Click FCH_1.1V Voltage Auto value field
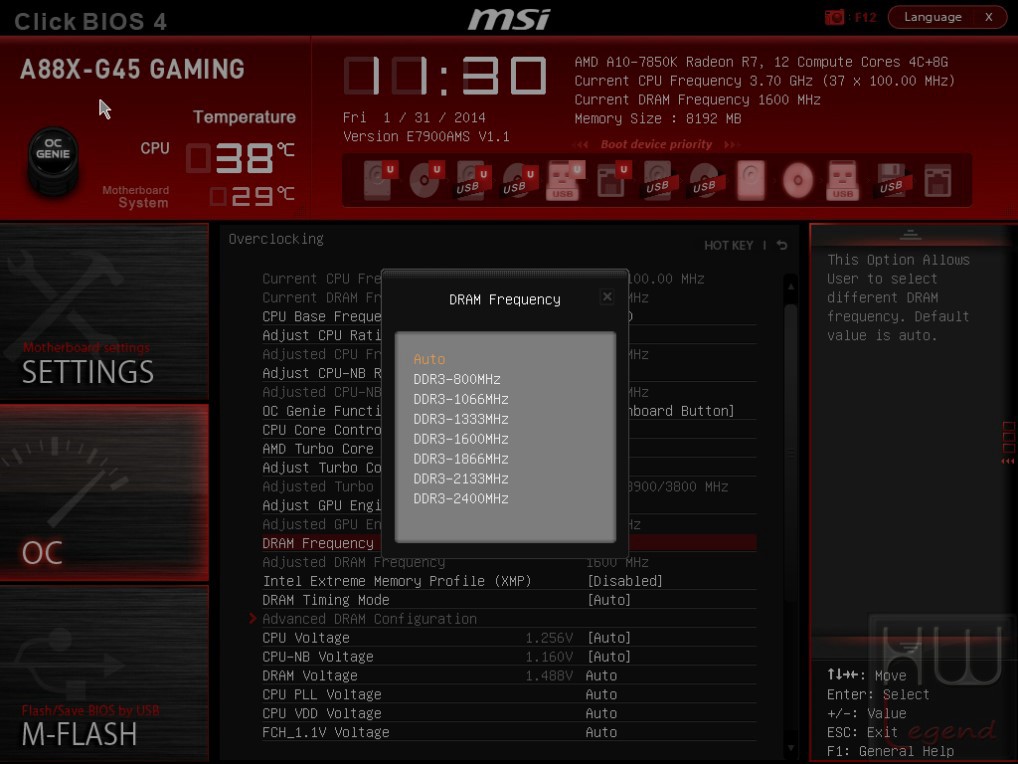1018x764 pixels. pyautogui.click(x=601, y=732)
